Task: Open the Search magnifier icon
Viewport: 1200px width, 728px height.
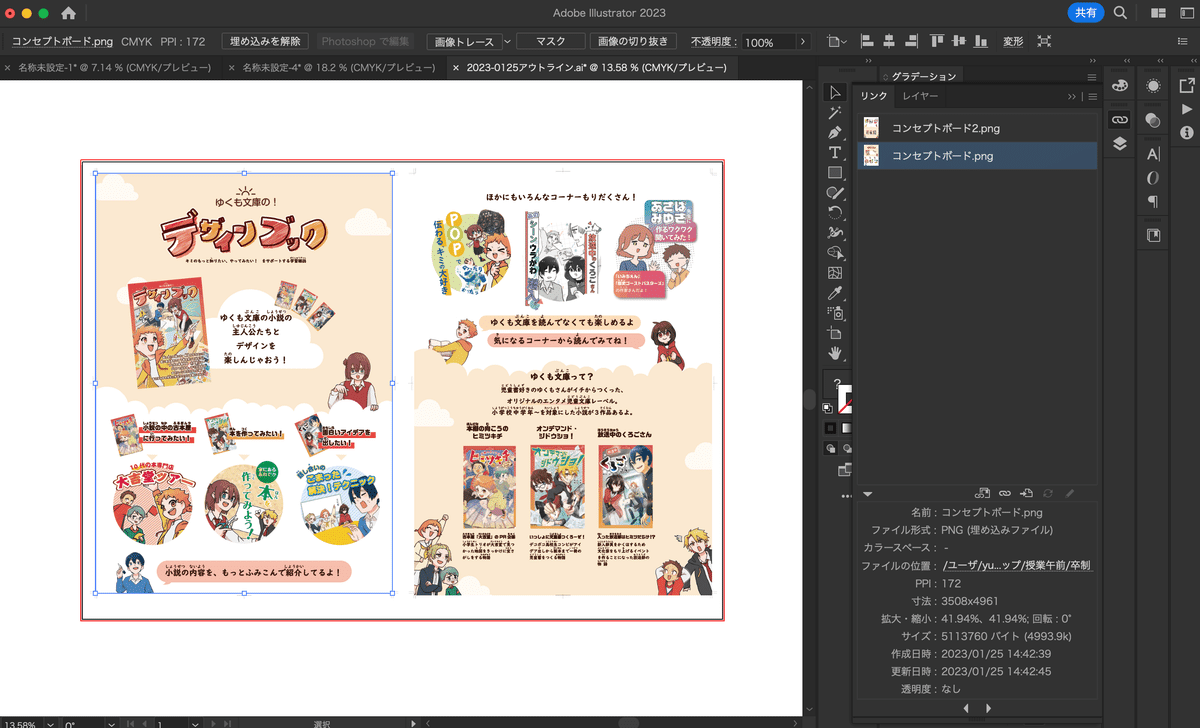Action: click(1120, 13)
